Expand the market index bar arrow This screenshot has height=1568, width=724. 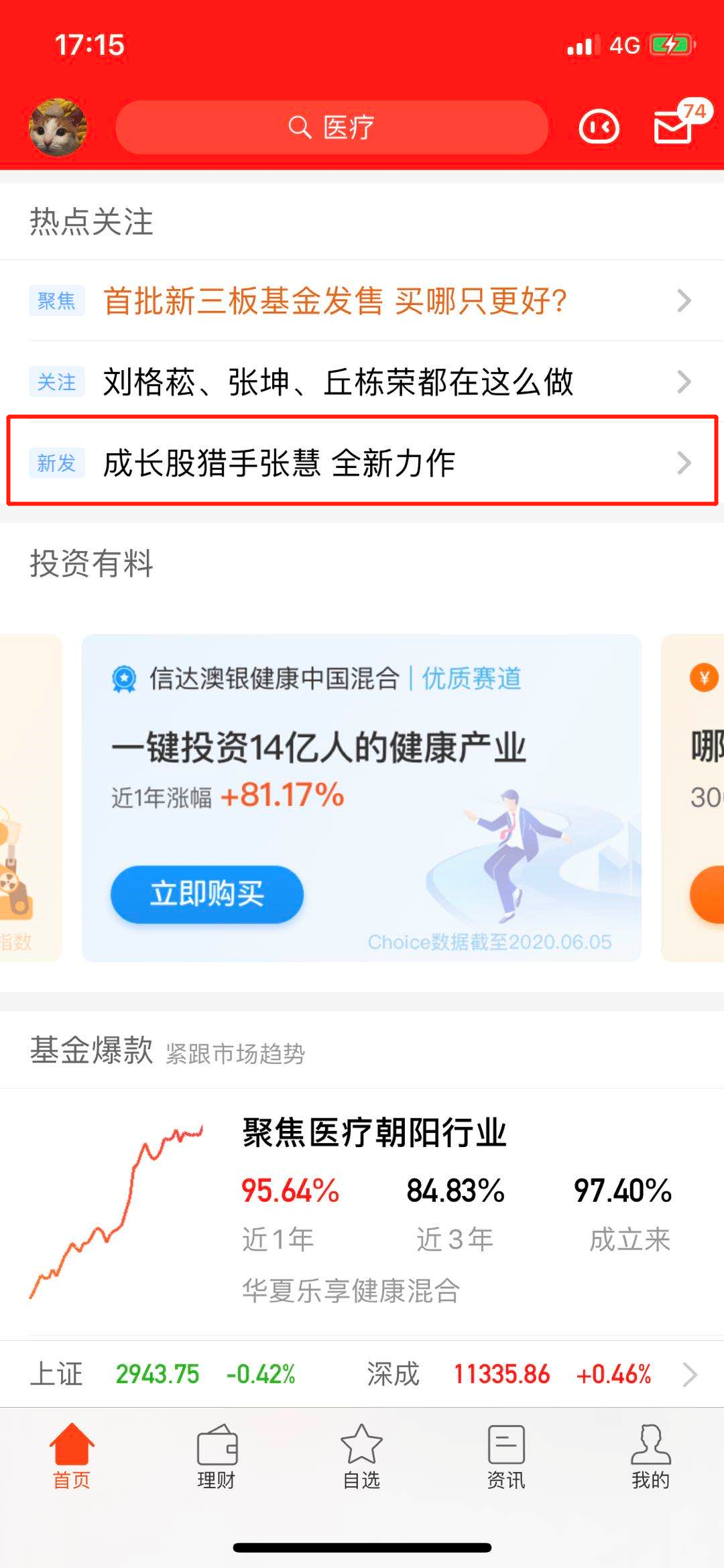(690, 1374)
